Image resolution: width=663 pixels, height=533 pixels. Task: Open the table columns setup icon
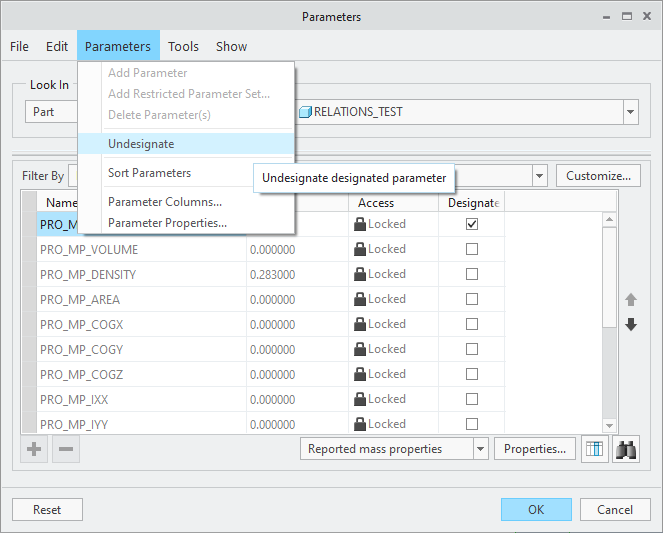click(595, 449)
